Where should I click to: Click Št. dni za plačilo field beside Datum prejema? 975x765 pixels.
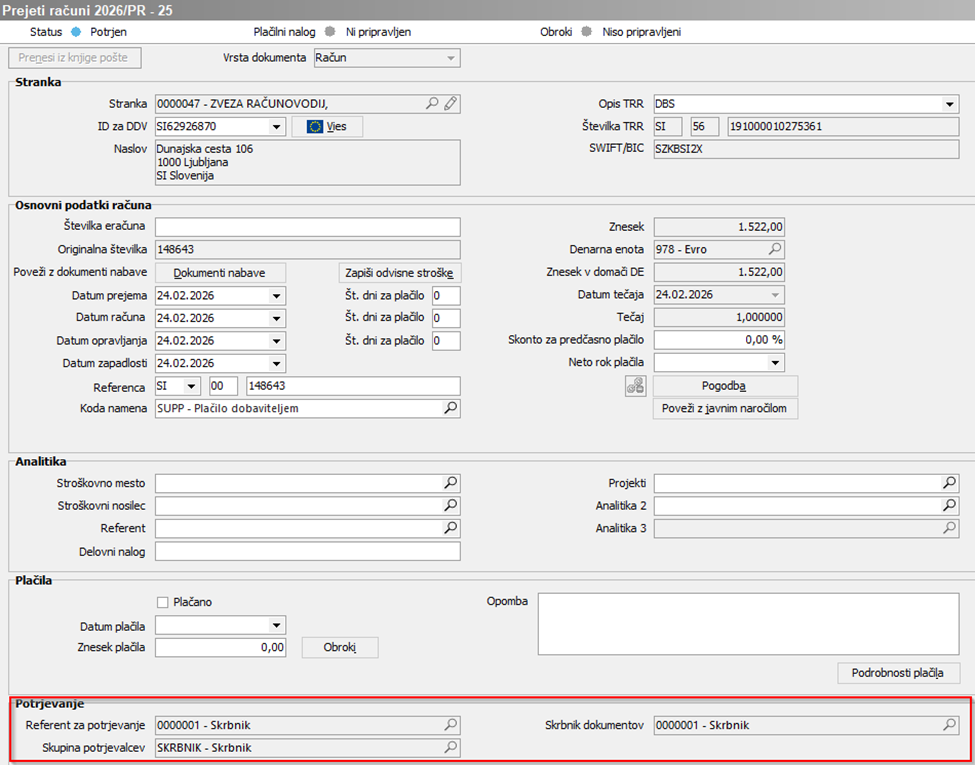tap(446, 295)
